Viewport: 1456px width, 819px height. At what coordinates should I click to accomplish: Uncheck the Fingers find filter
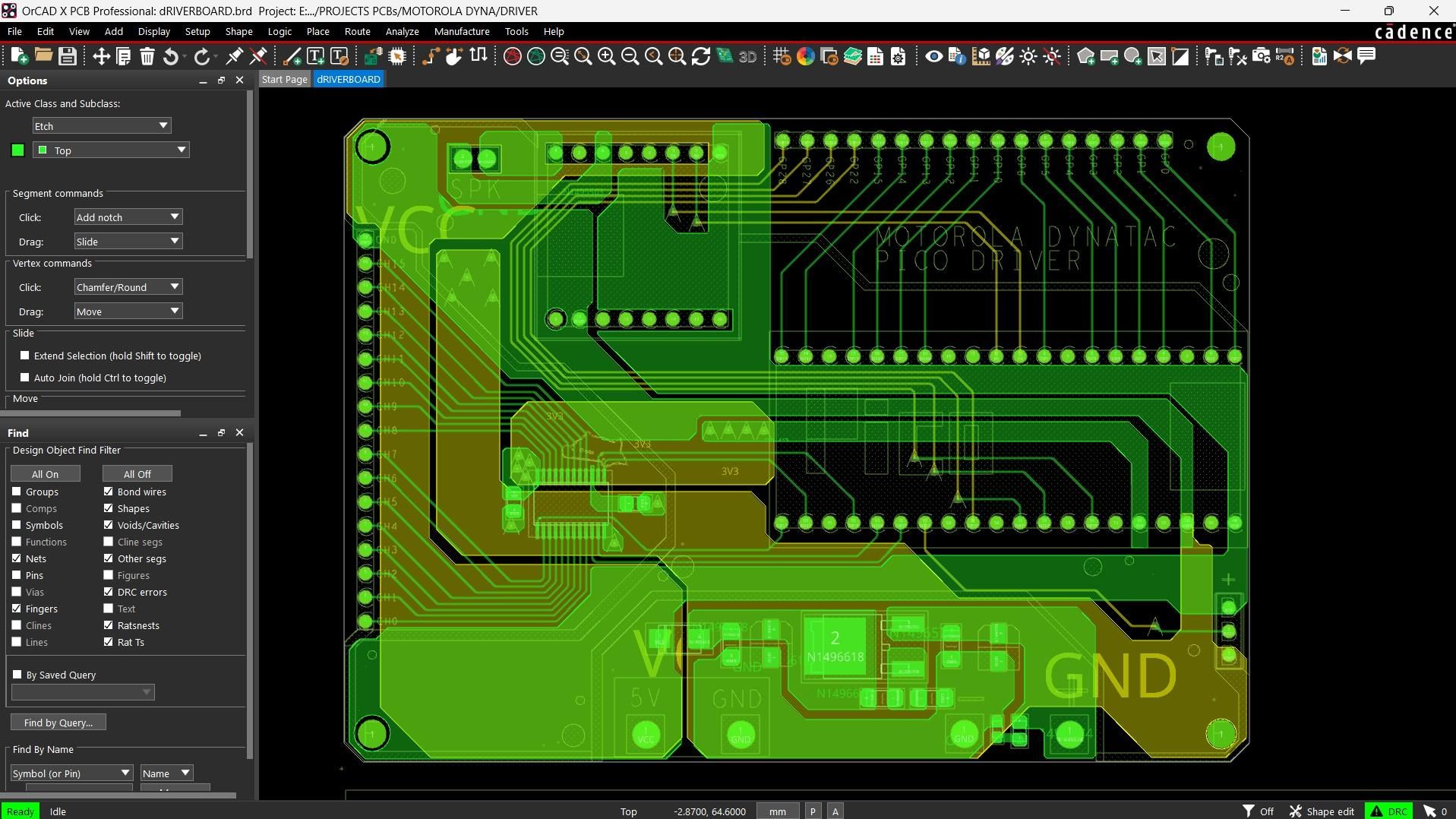[17, 609]
